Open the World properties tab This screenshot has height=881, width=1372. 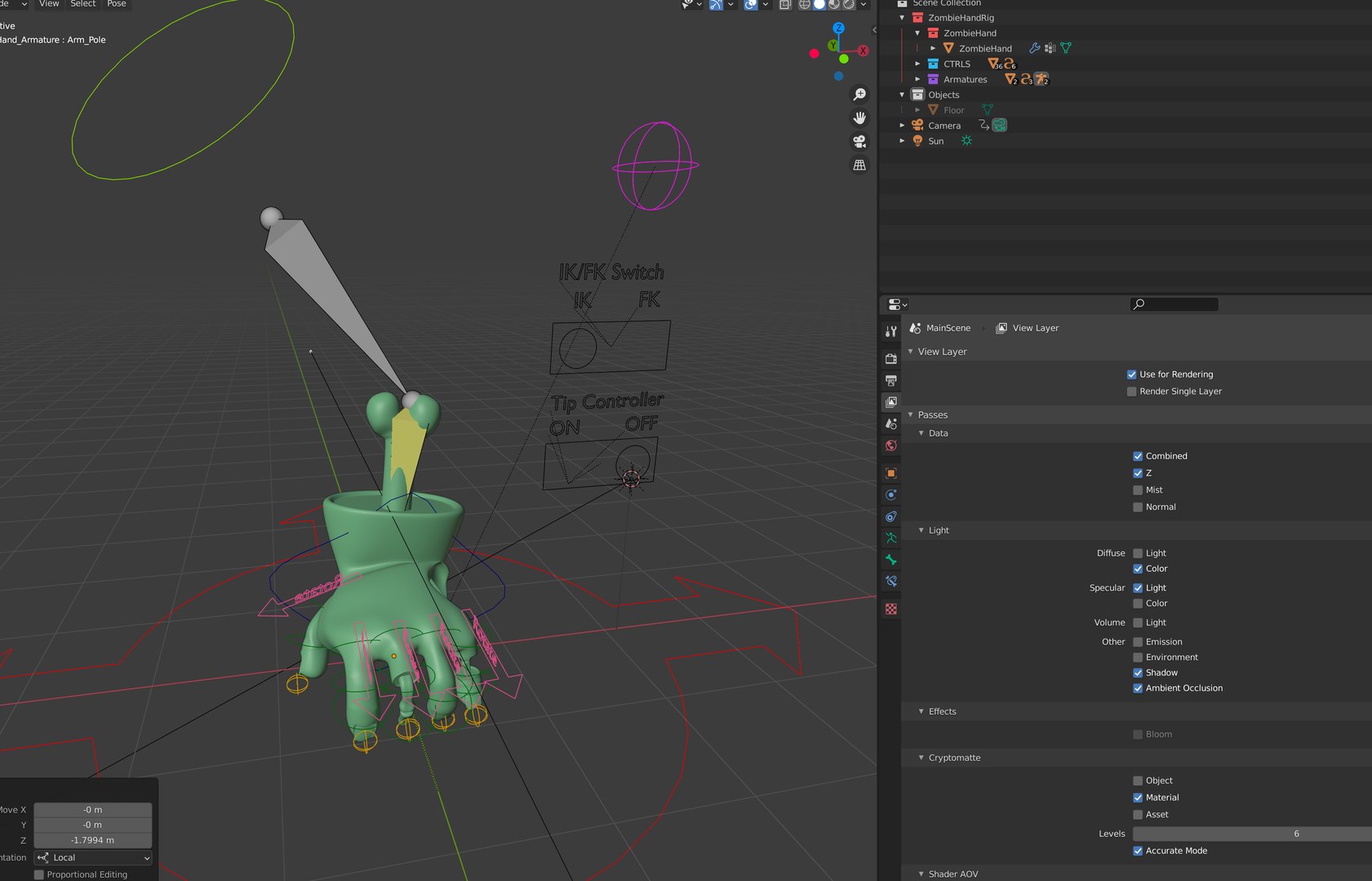(x=890, y=445)
